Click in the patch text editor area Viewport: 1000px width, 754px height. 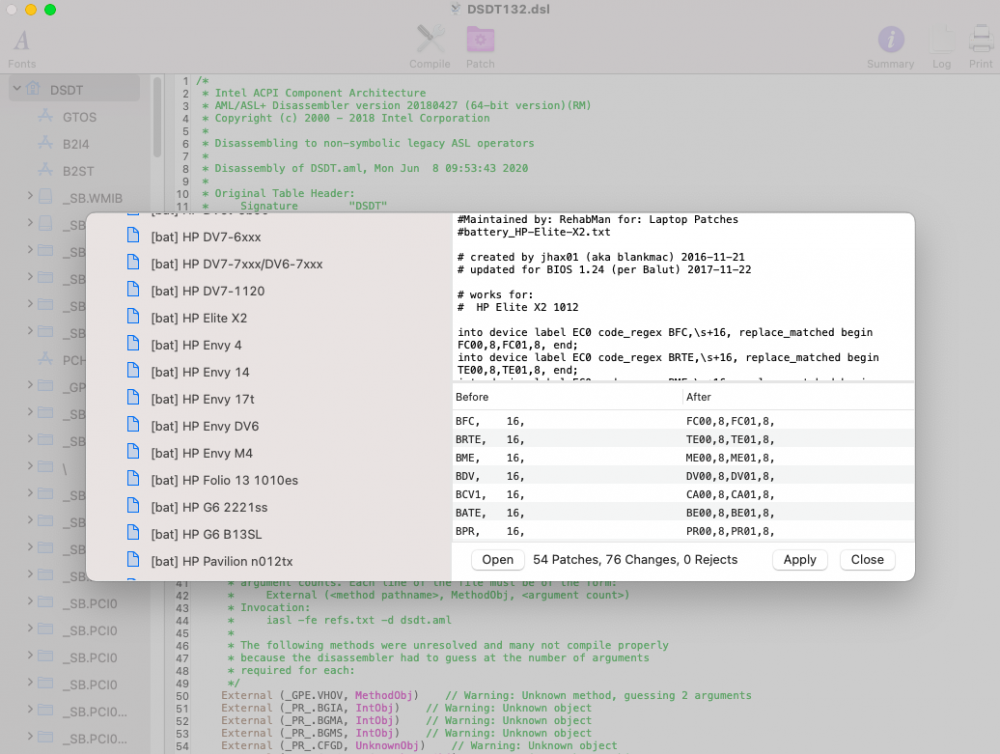click(x=683, y=297)
